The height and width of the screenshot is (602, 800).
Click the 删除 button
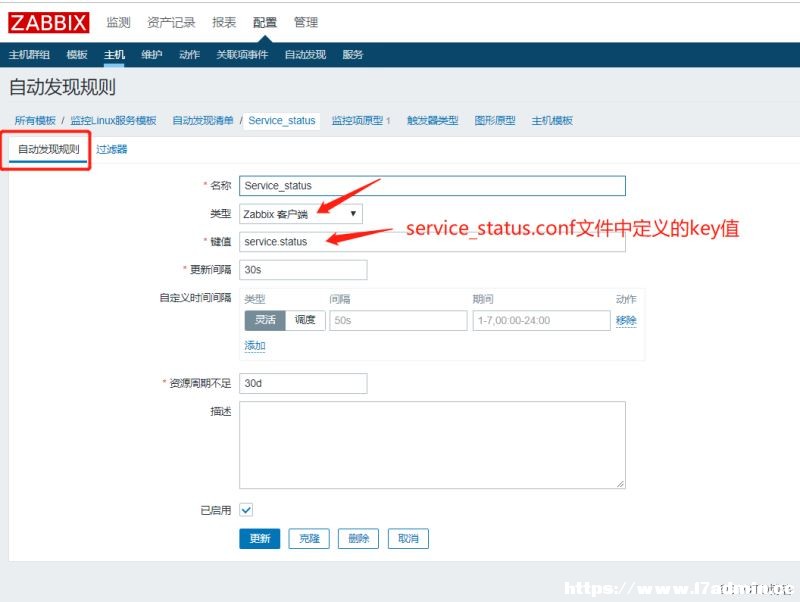point(358,538)
